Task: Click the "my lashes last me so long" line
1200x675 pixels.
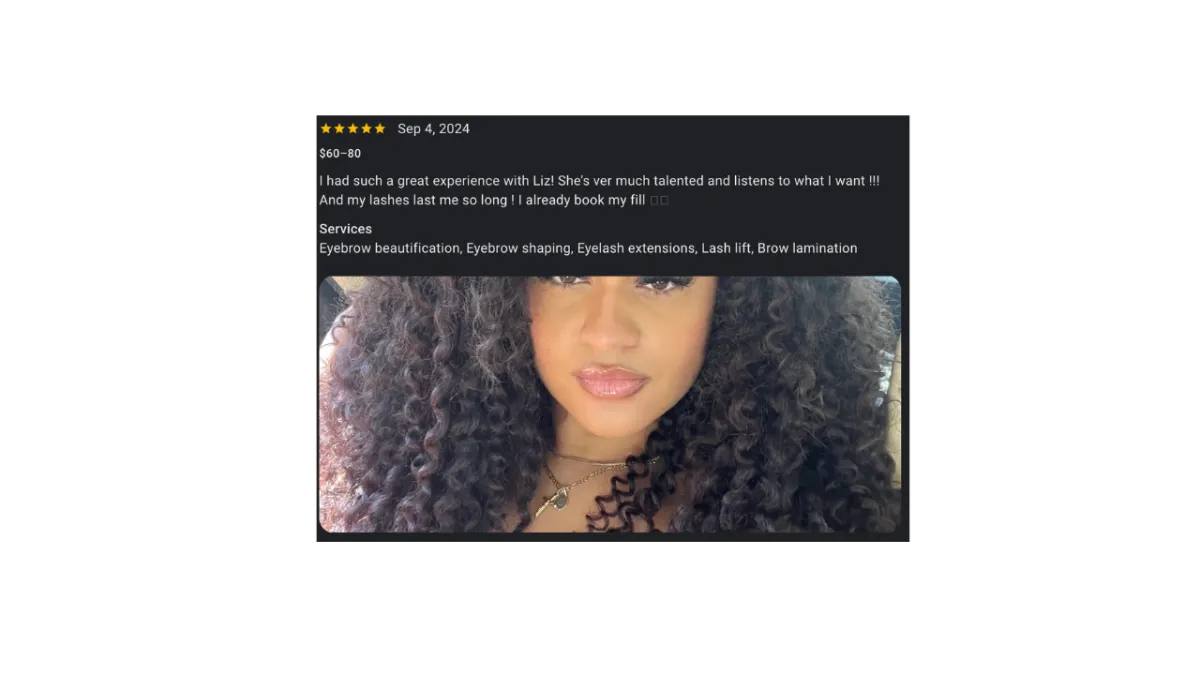Action: click(494, 200)
